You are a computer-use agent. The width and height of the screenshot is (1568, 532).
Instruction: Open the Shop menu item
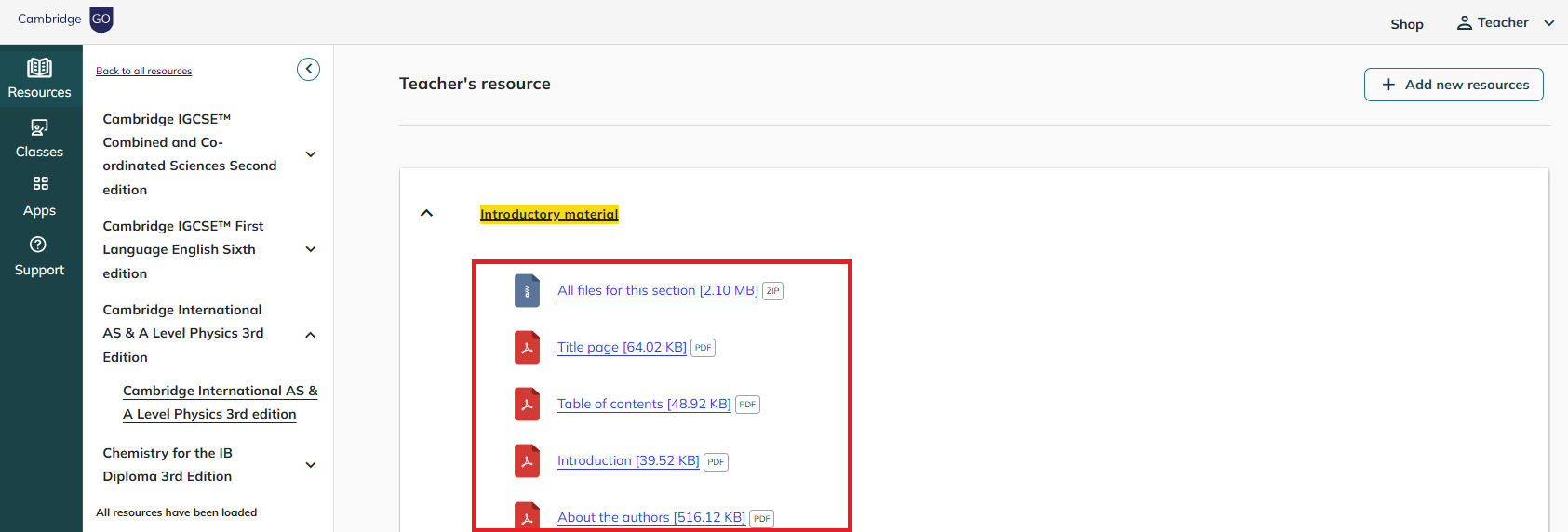point(1407,24)
